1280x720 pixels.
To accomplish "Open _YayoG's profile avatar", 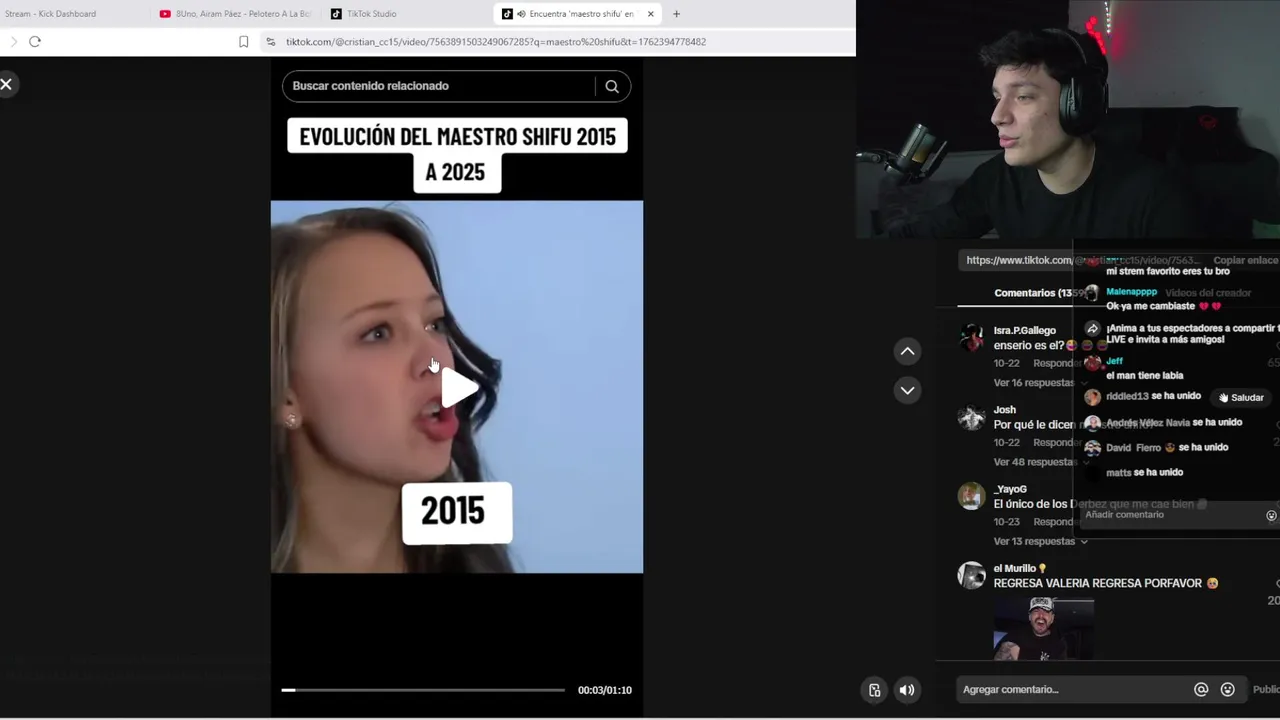I will pos(971,496).
